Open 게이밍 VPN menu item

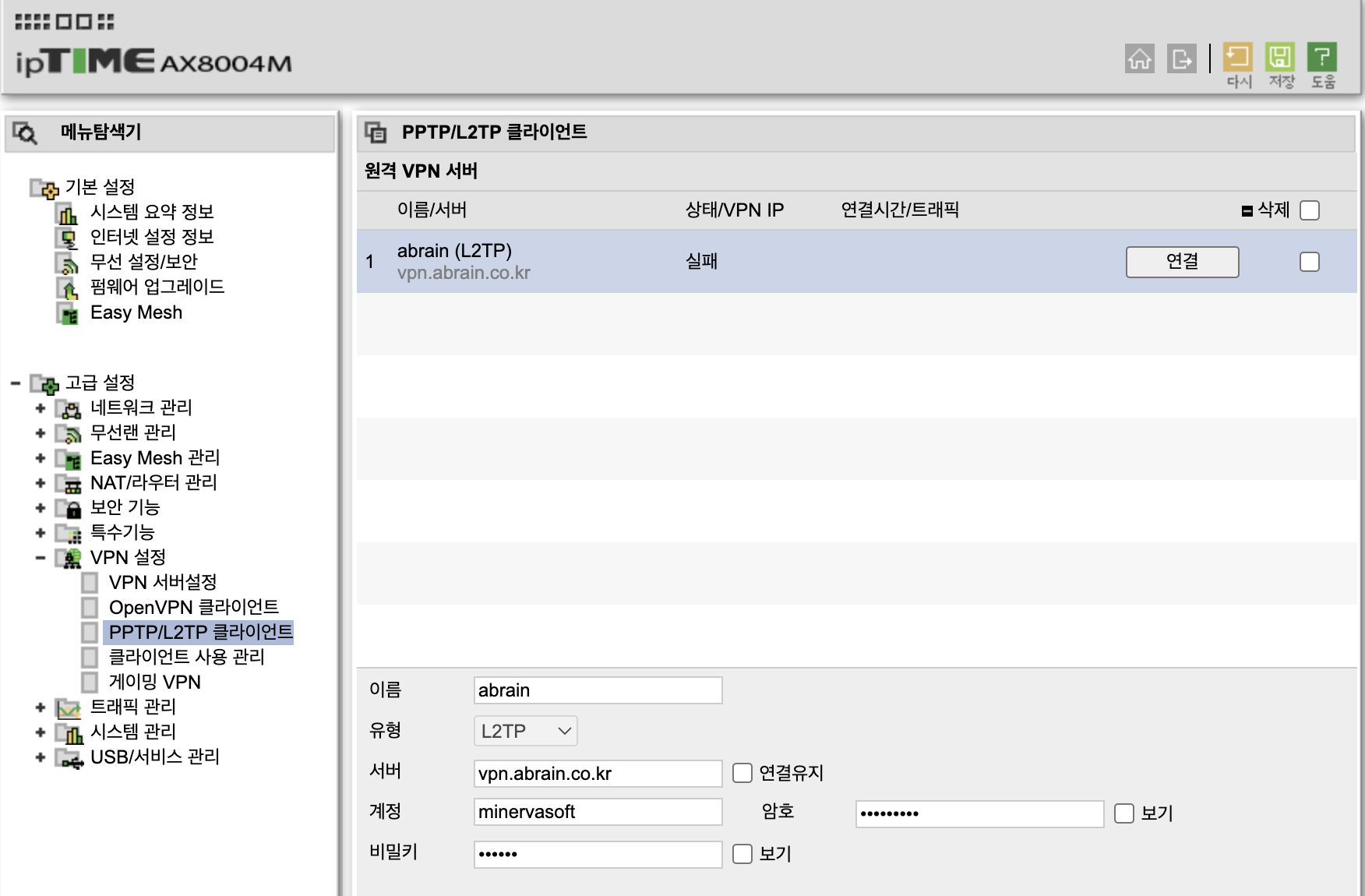(155, 683)
